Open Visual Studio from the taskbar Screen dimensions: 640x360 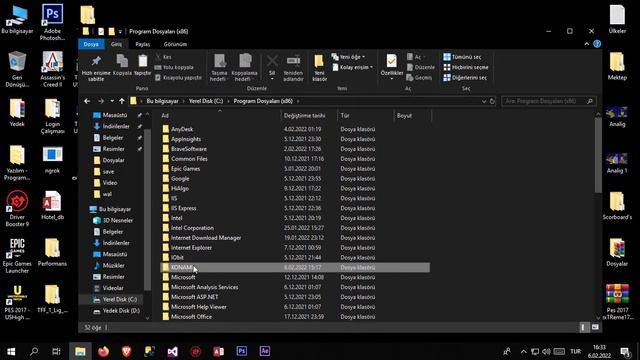point(173,351)
